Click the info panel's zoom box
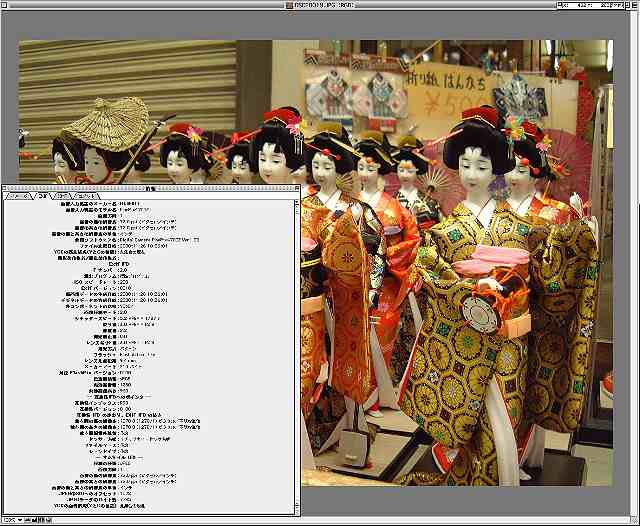Viewport: 640px width, 526px height. 297,188
